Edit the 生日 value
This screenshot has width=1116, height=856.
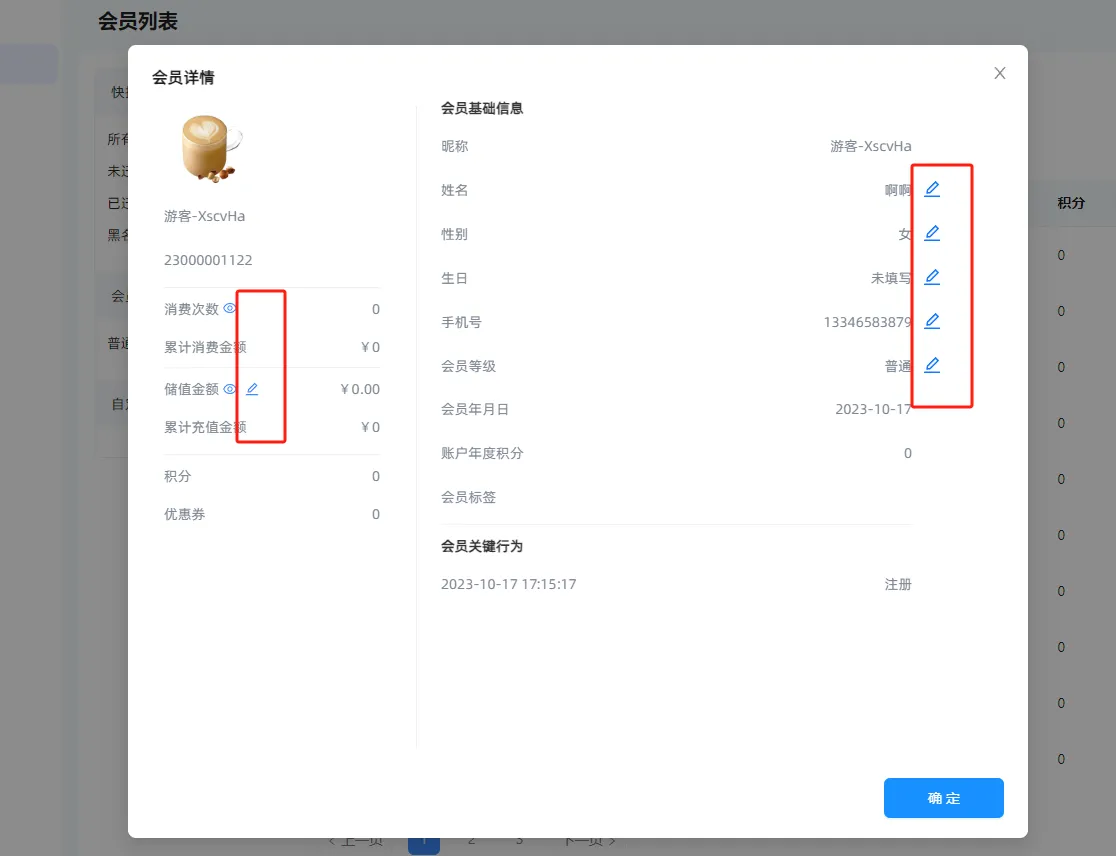[x=932, y=277]
